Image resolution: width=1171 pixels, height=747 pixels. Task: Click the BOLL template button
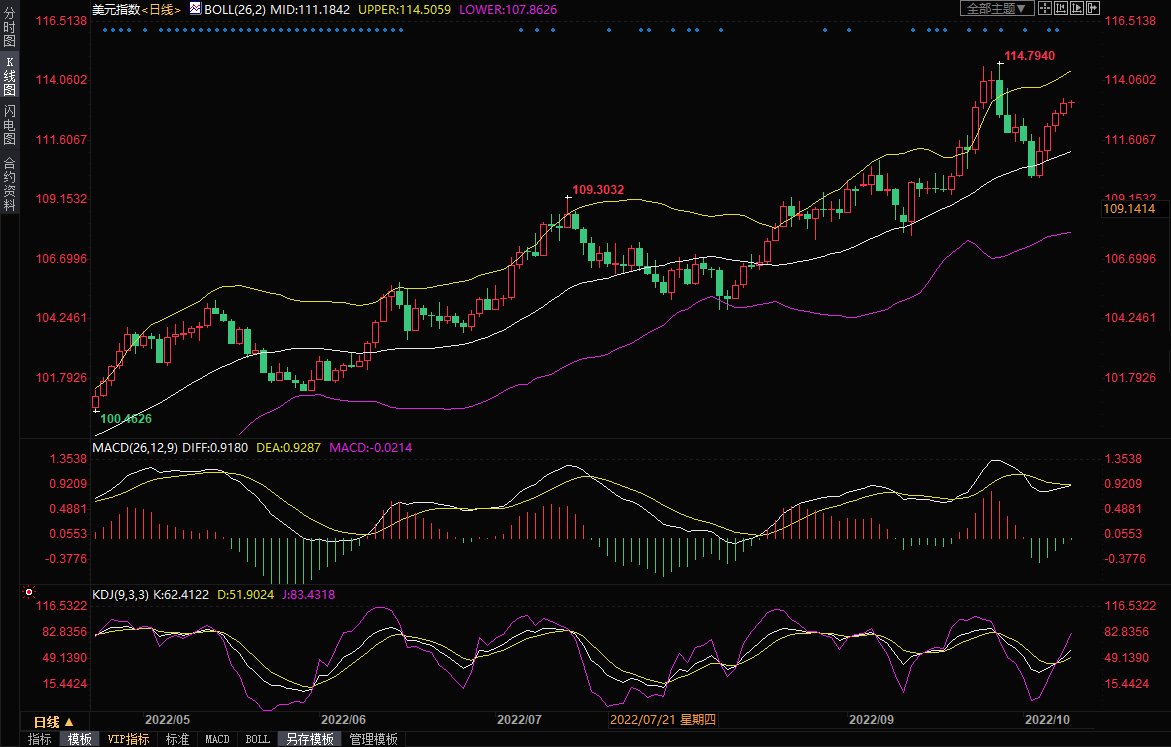click(257, 739)
